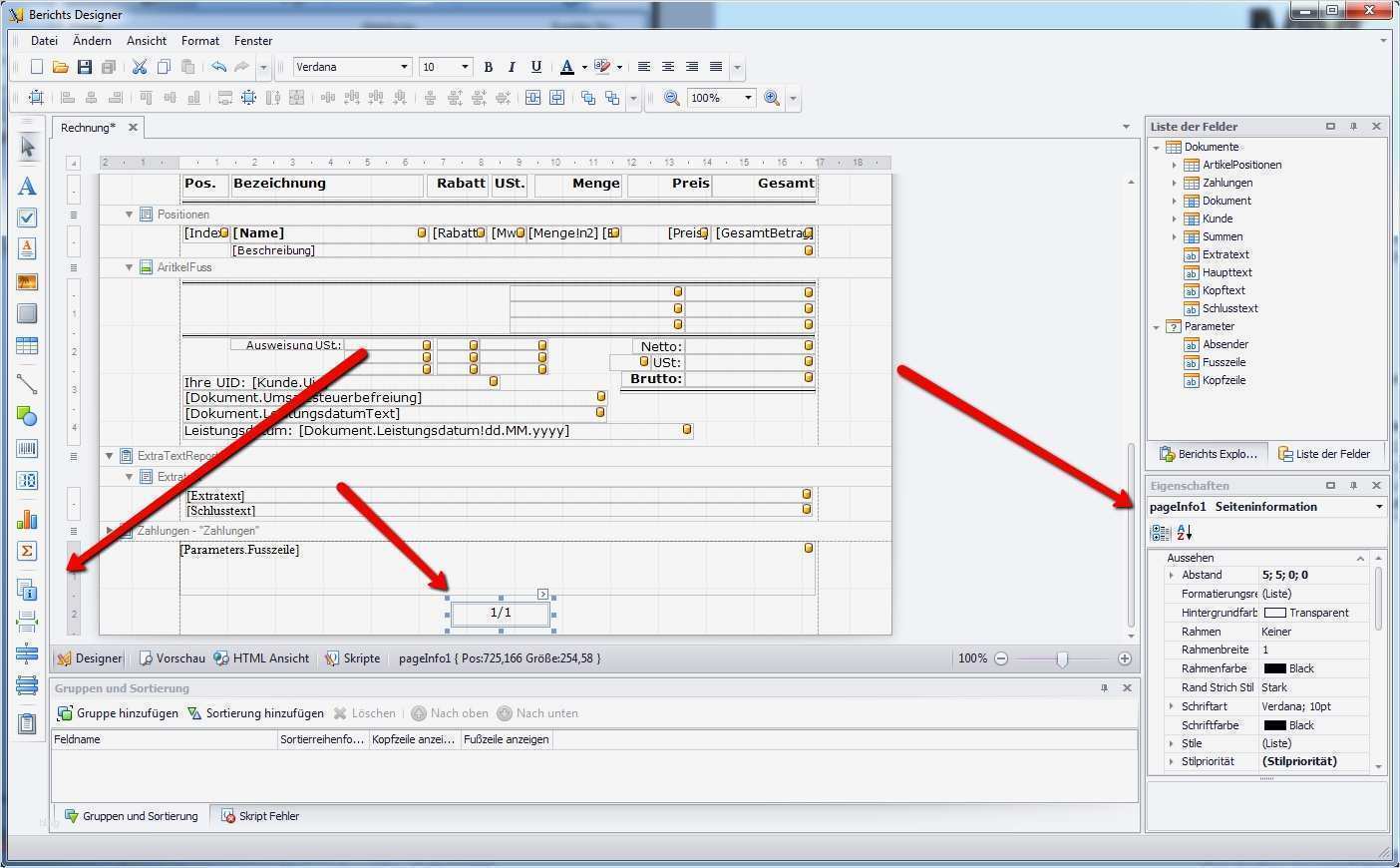1400x868 pixels.
Task: Open the Skript Fehler tab
Action: coord(260,816)
